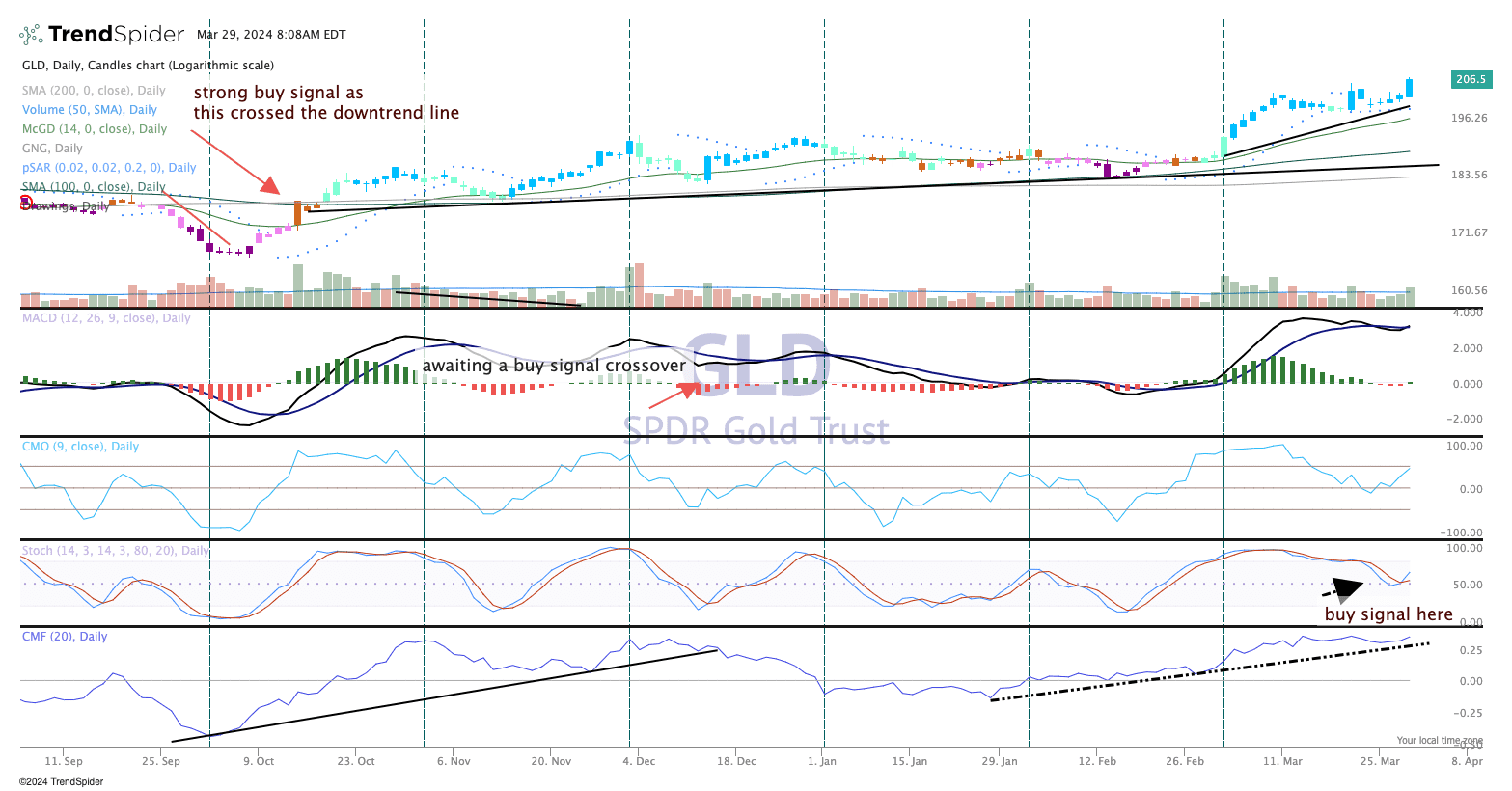This screenshot has width=1512, height=791.
Task: Click the Stoch (14, 3, 14, 3, 80, 20) label
Action: (x=116, y=551)
